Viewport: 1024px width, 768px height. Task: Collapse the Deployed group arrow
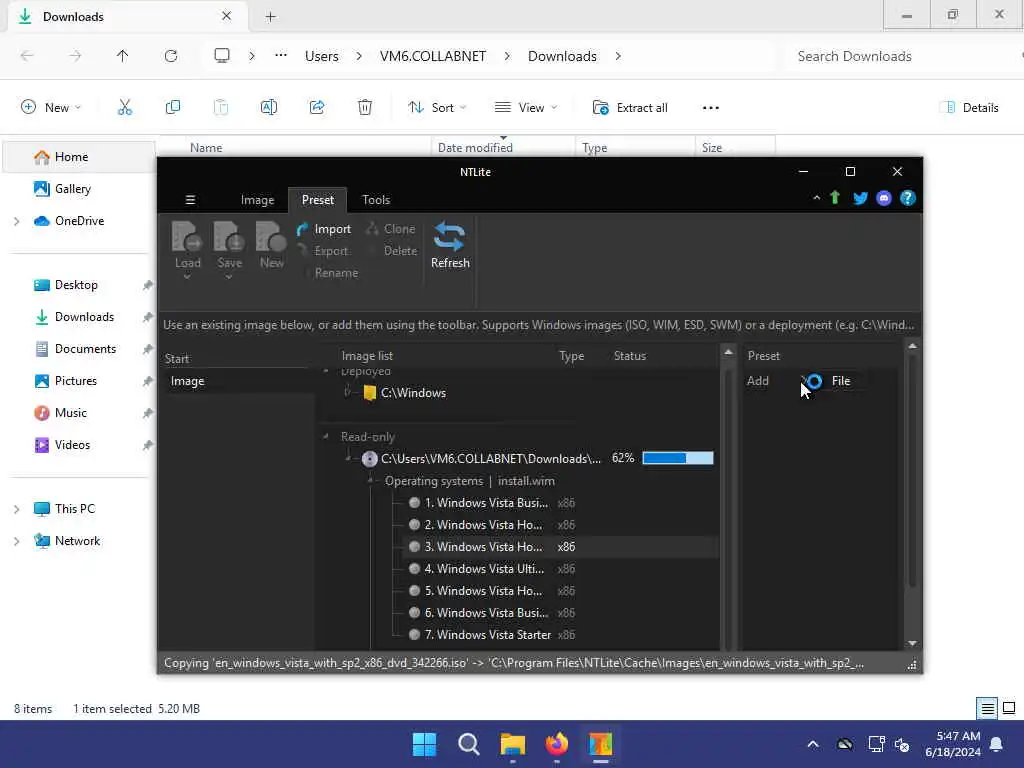325,371
